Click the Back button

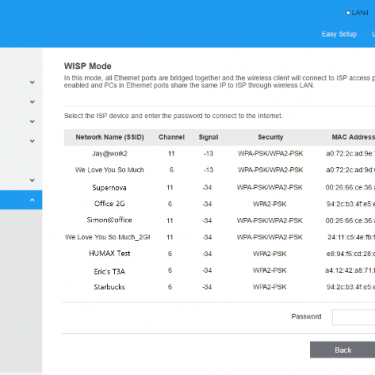[x=342, y=350]
